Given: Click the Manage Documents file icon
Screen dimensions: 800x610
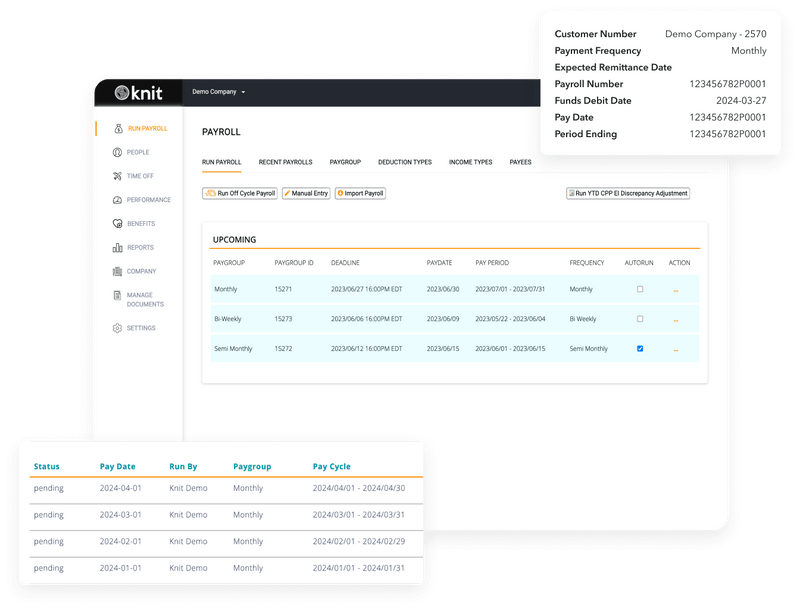Looking at the screenshot, I should click(x=116, y=295).
